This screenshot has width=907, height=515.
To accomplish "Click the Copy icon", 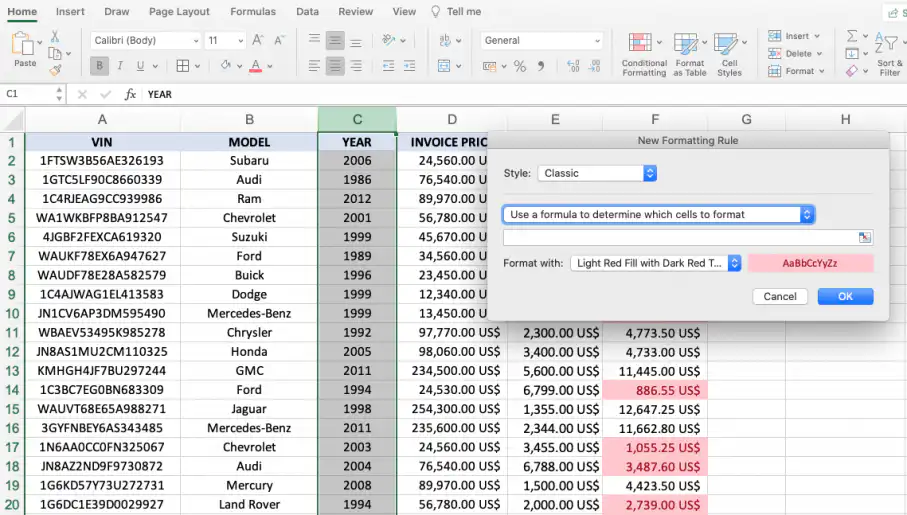I will (x=55, y=54).
